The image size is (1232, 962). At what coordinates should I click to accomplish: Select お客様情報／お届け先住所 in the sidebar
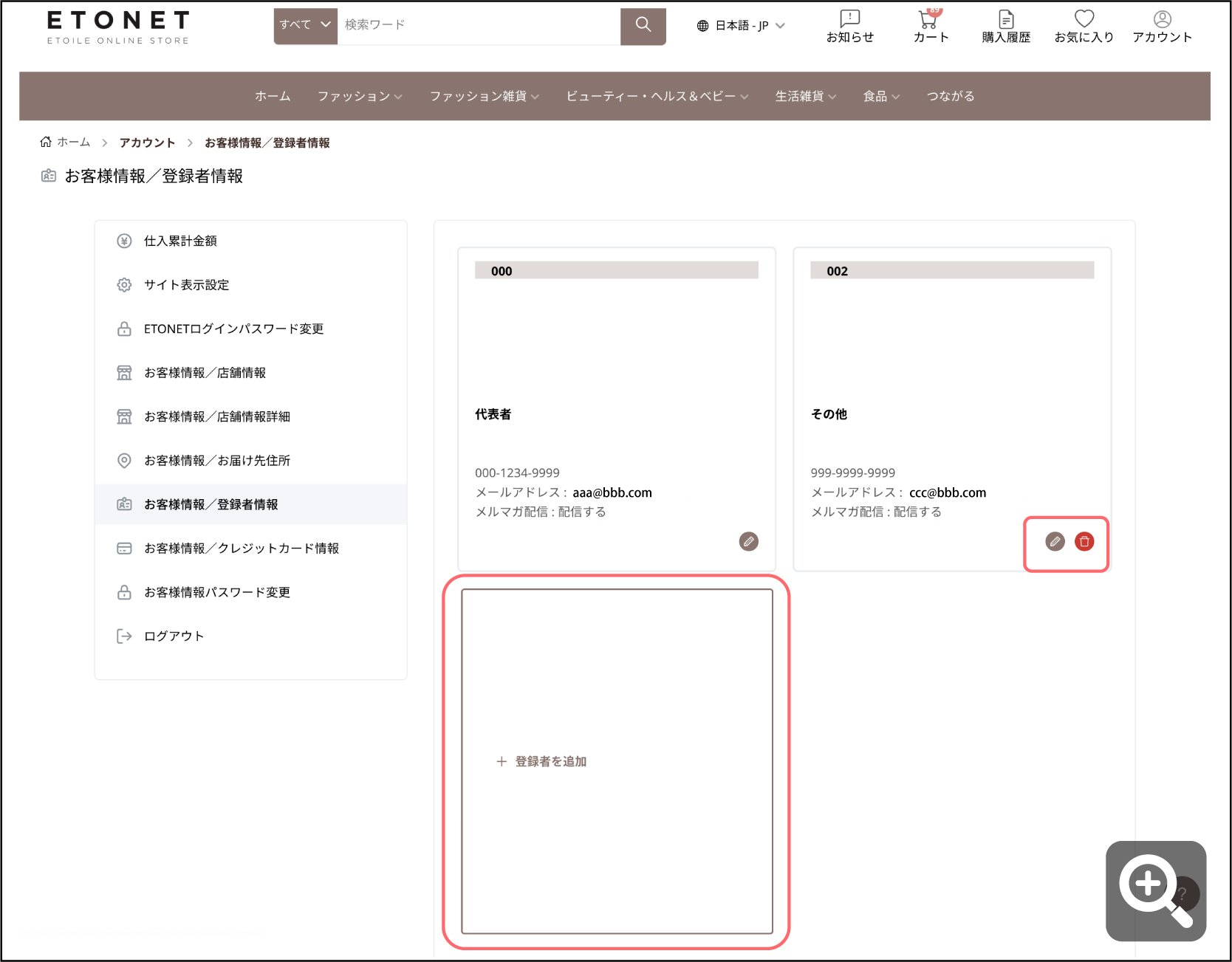pos(250,461)
